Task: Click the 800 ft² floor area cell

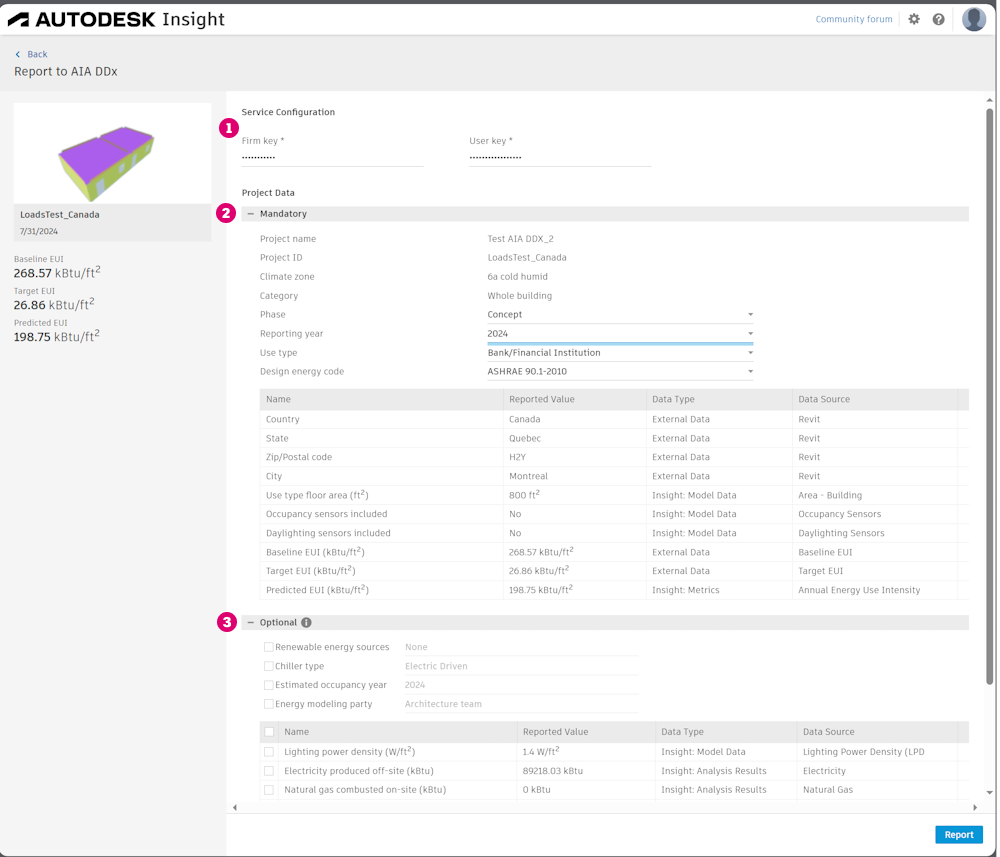Action: pyautogui.click(x=575, y=495)
